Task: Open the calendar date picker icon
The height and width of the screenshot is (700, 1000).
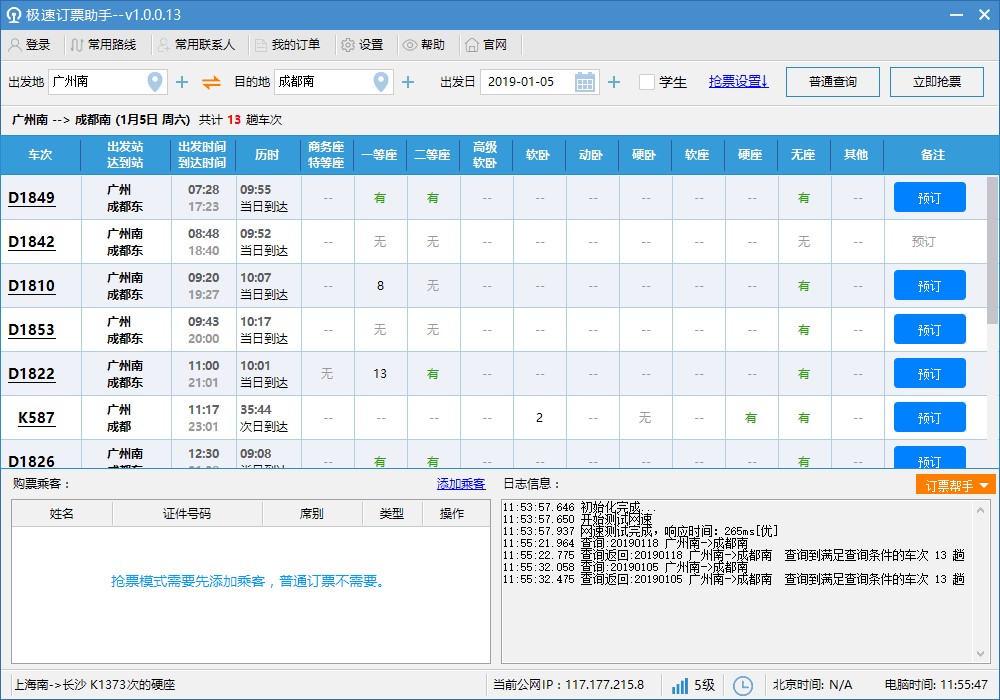Action: pos(585,82)
